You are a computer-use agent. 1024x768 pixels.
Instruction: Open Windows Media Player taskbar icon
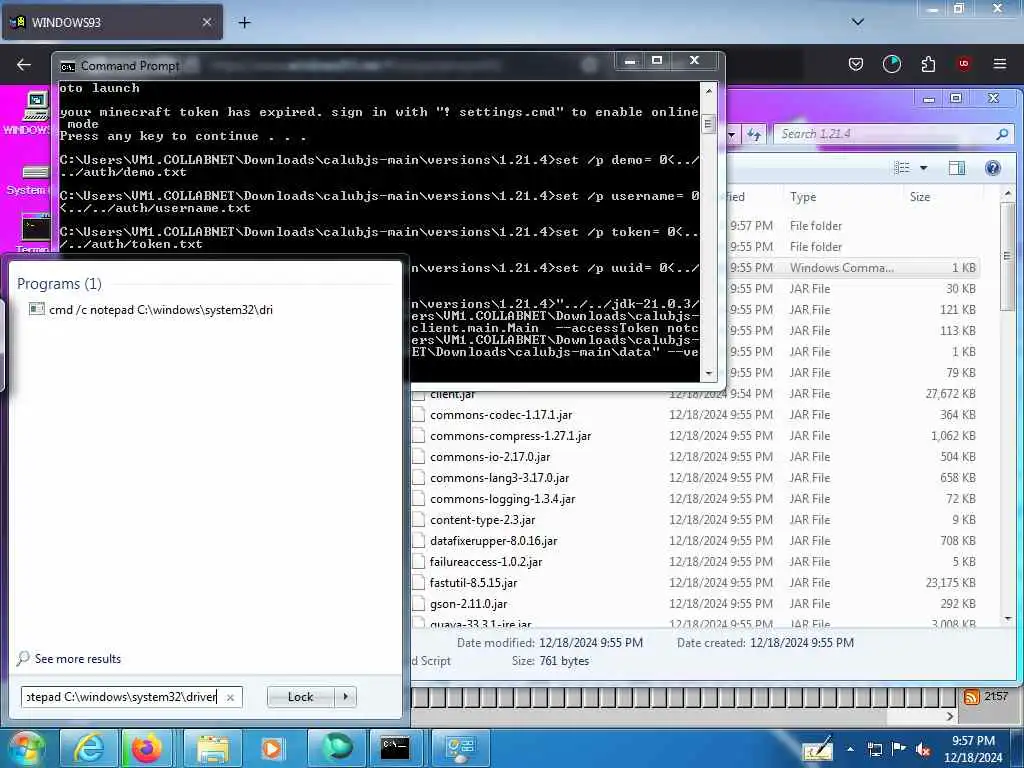click(x=271, y=748)
